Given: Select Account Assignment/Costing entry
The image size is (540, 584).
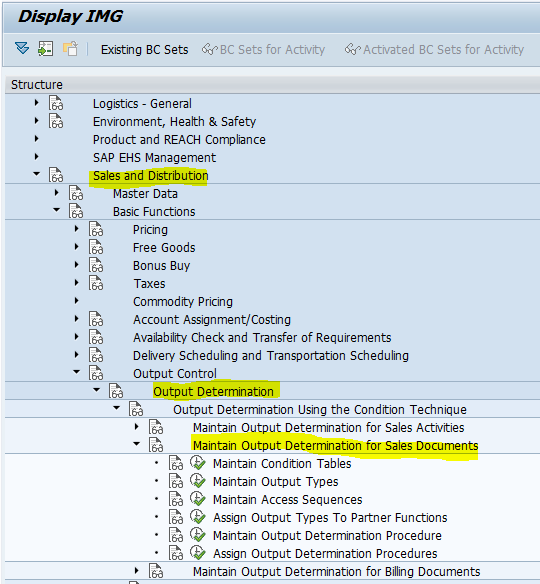Looking at the screenshot, I should [x=212, y=320].
